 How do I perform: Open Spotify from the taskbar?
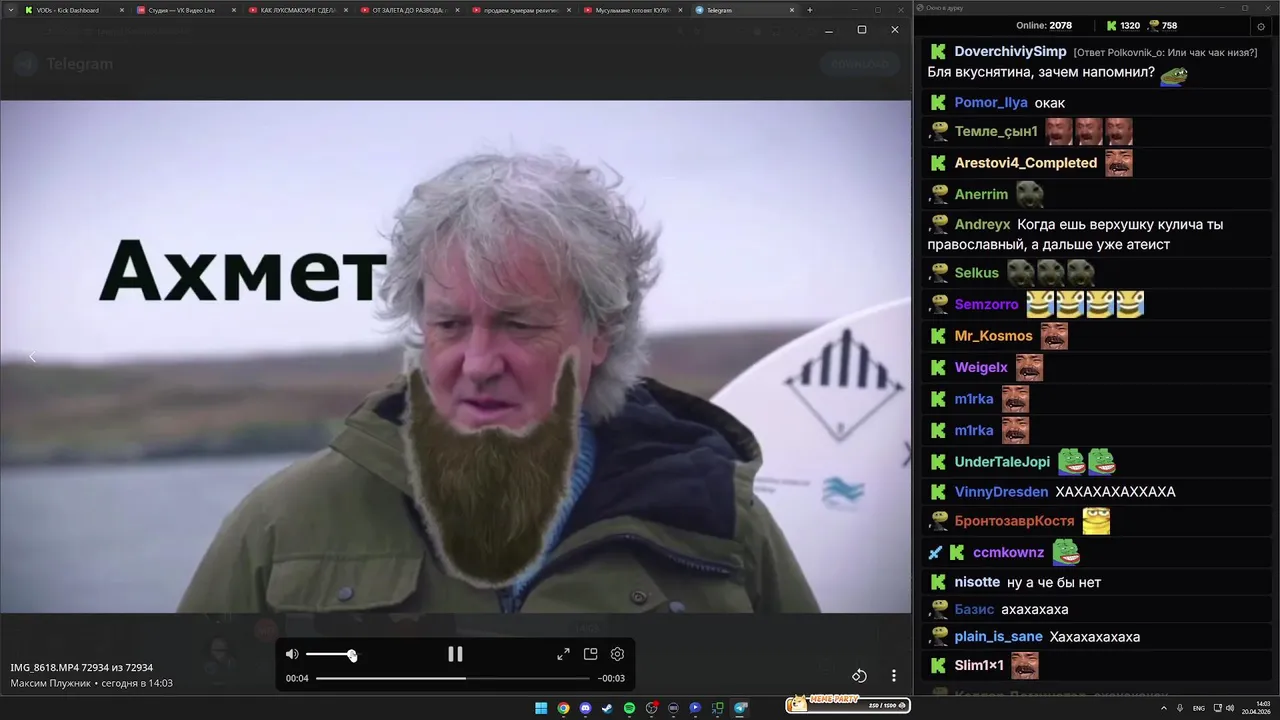pos(629,708)
